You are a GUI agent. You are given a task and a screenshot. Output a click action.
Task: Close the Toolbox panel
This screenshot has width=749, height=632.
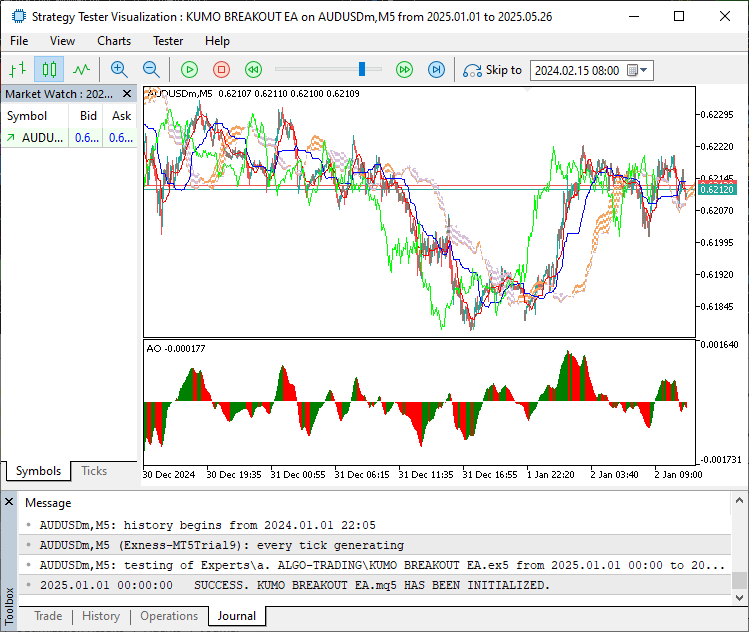(9, 502)
